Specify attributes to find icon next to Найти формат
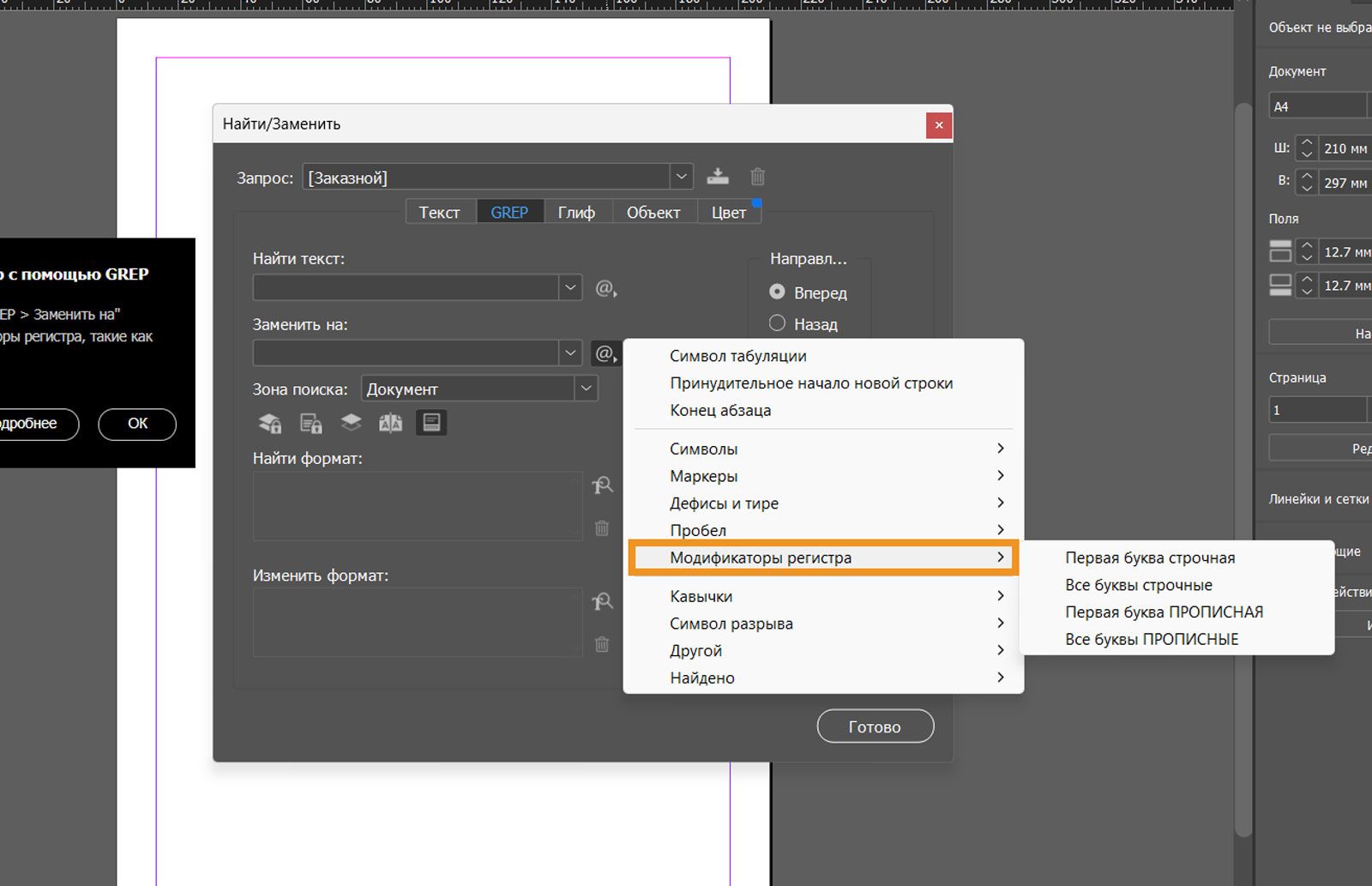Screen dimensions: 1372x886 pyautogui.click(x=603, y=485)
